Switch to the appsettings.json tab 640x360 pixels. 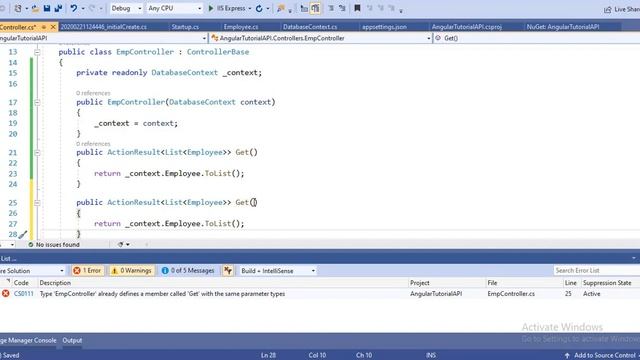point(384,27)
